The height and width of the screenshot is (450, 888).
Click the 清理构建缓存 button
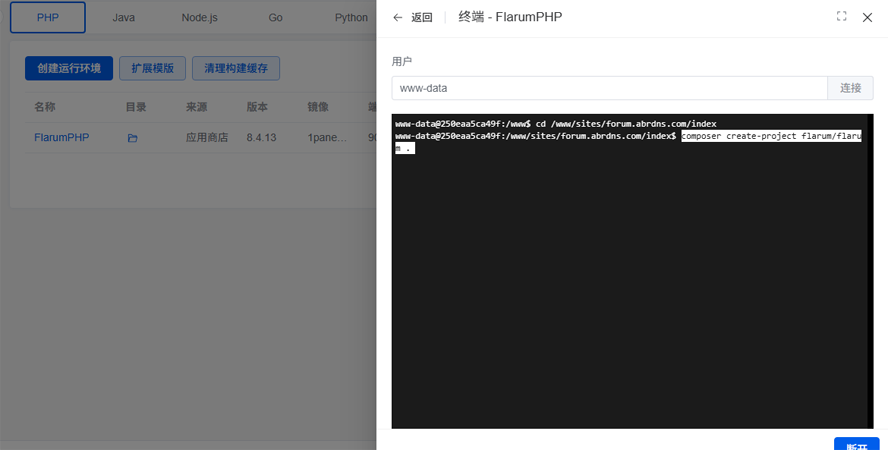click(x=236, y=68)
